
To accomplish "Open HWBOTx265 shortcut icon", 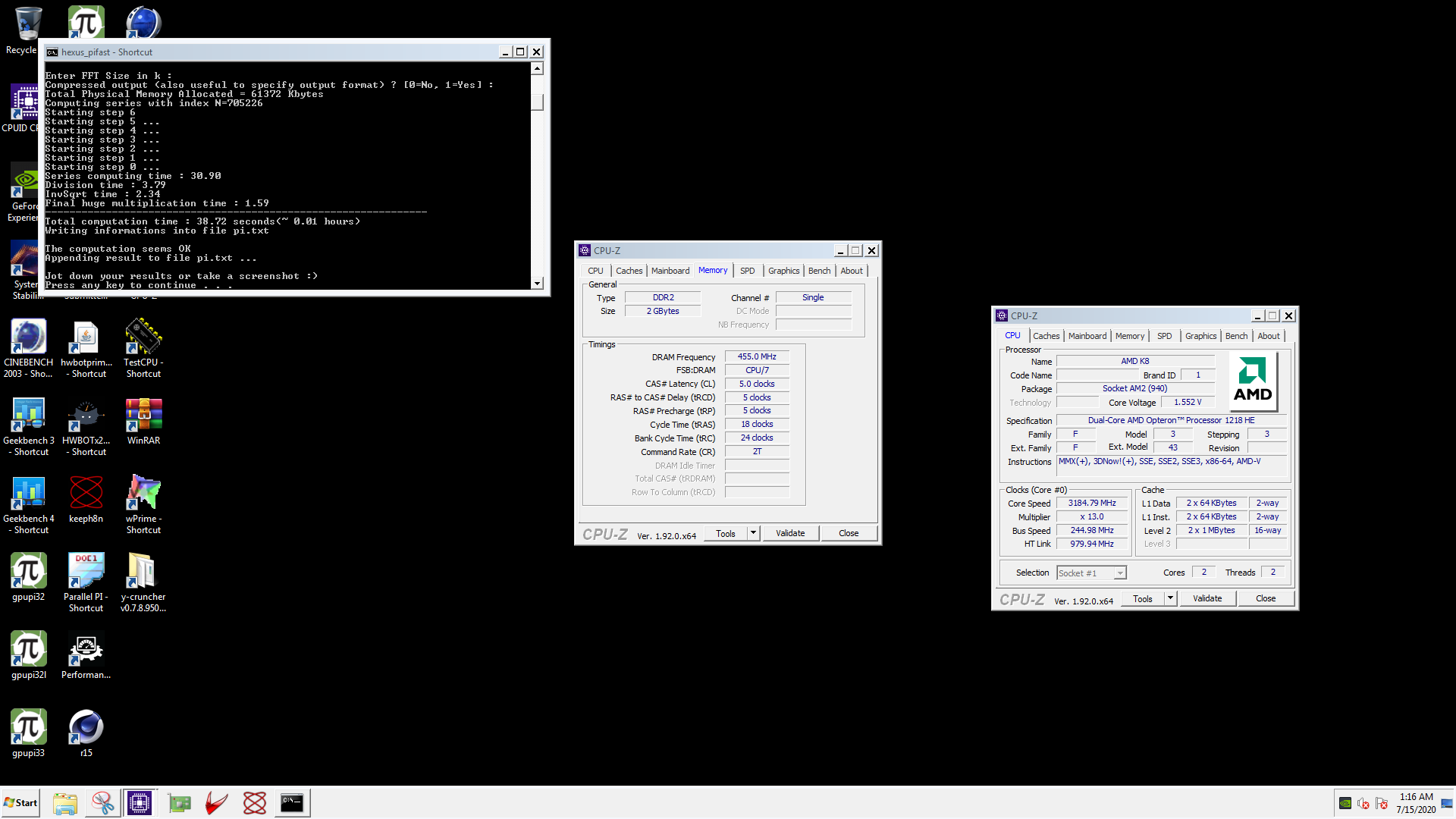I will point(86,426).
